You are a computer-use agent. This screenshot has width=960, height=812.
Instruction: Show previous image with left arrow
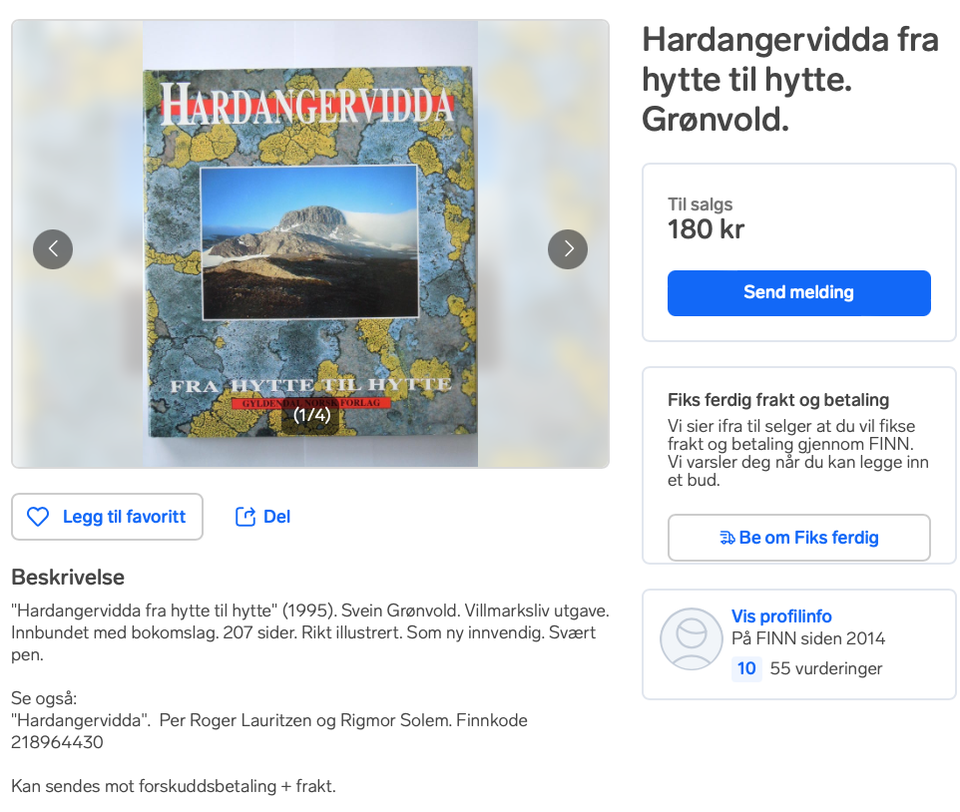[53, 249]
